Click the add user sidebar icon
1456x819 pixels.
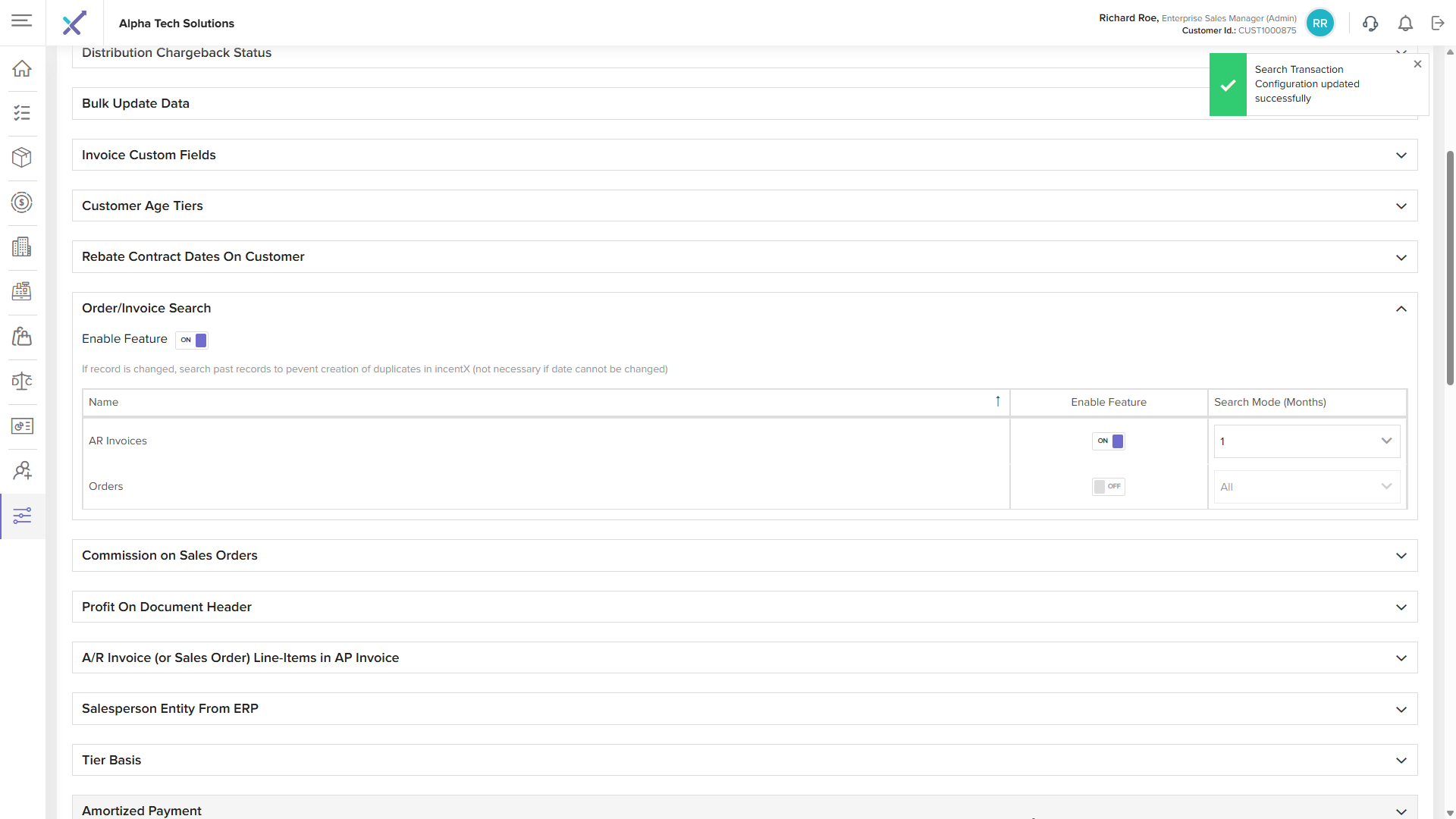[22, 471]
